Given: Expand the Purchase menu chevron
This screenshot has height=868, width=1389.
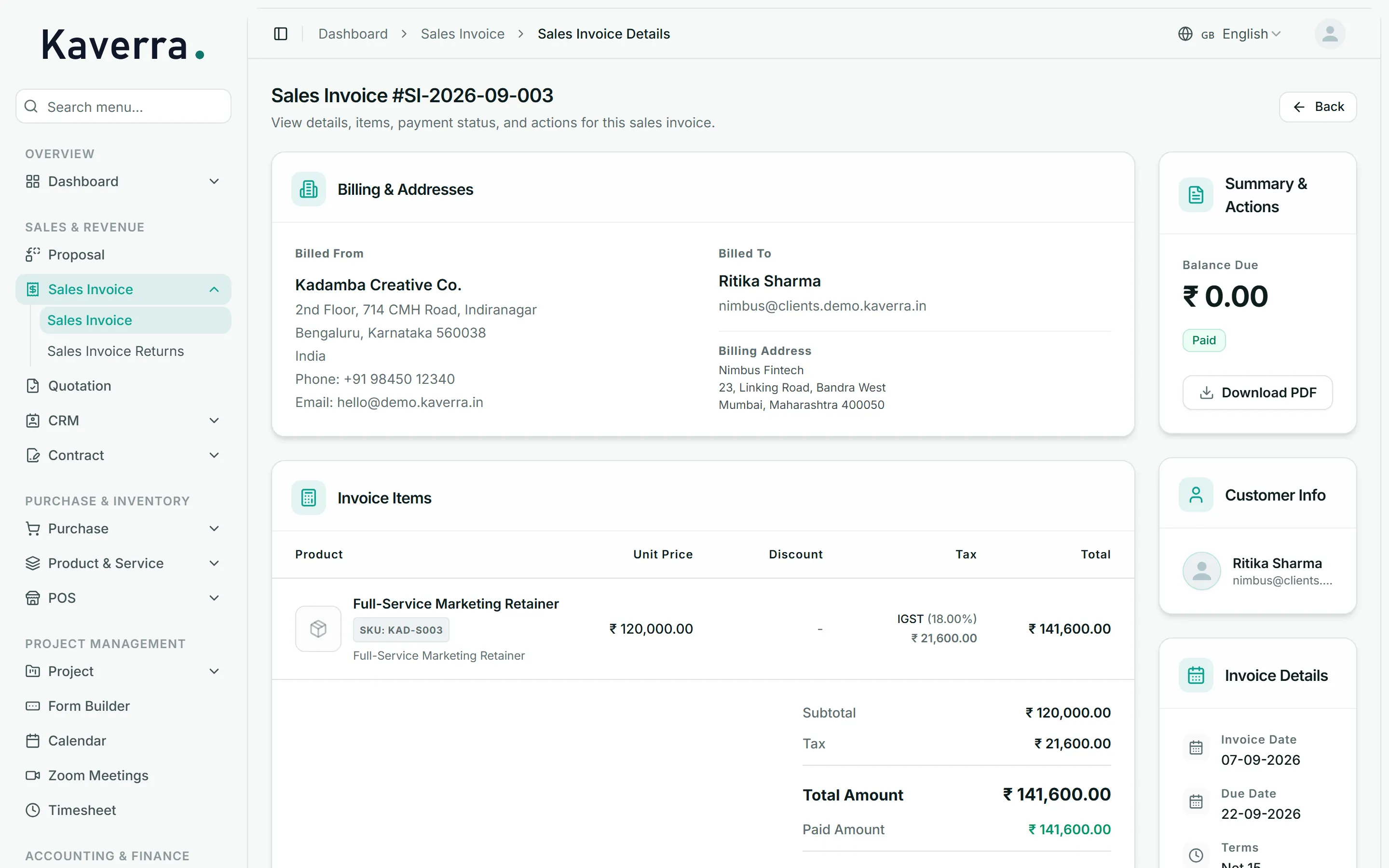Looking at the screenshot, I should pos(214,529).
